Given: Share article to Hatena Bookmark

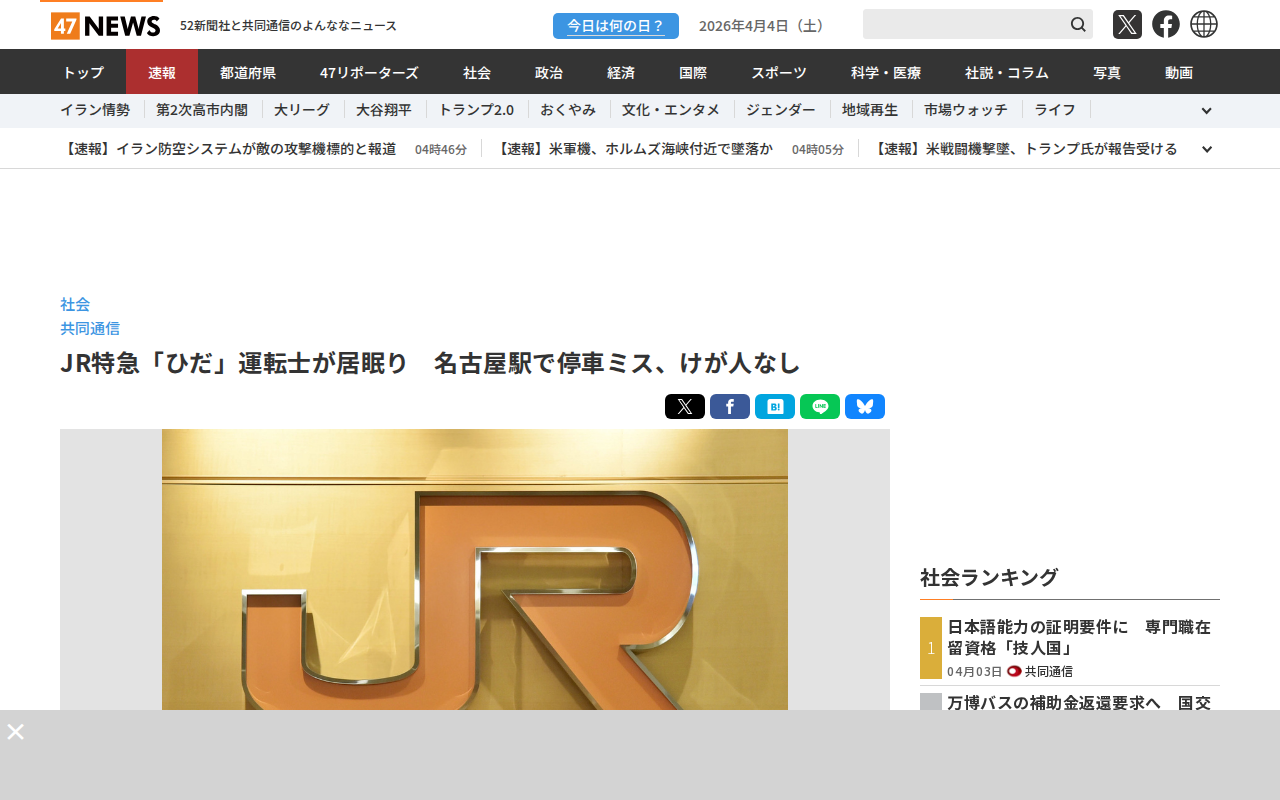Looking at the screenshot, I should point(774,407).
